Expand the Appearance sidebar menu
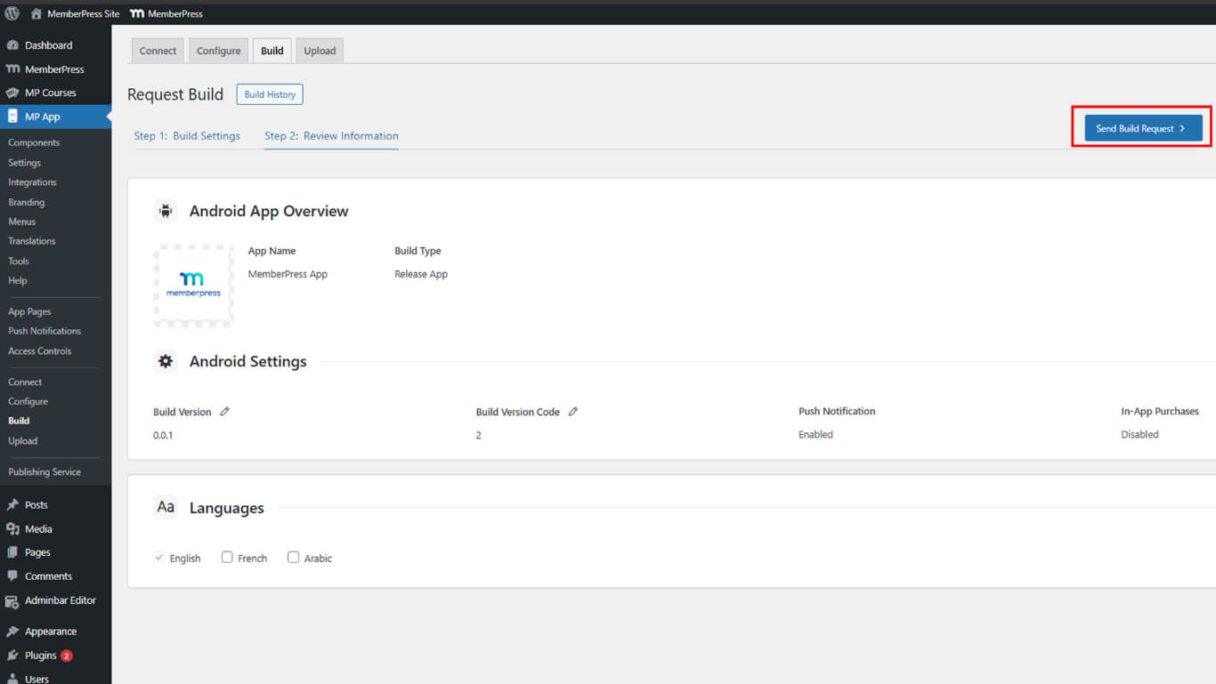1216x684 pixels. point(50,631)
